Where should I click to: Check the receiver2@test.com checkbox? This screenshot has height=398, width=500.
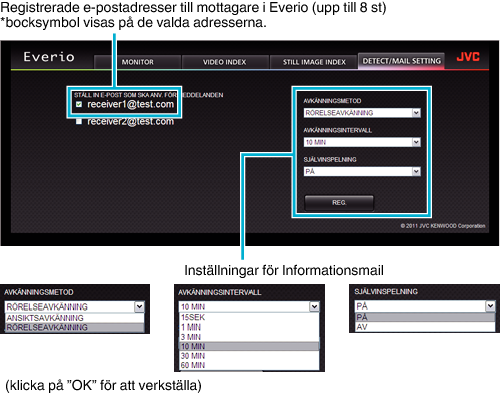[79, 121]
